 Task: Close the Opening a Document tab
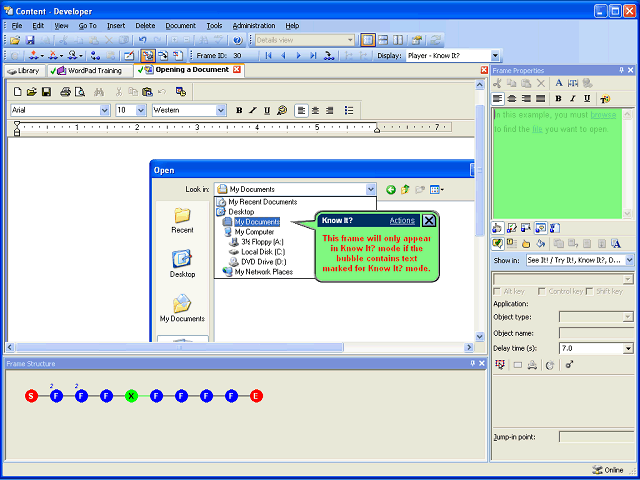[x=237, y=70]
